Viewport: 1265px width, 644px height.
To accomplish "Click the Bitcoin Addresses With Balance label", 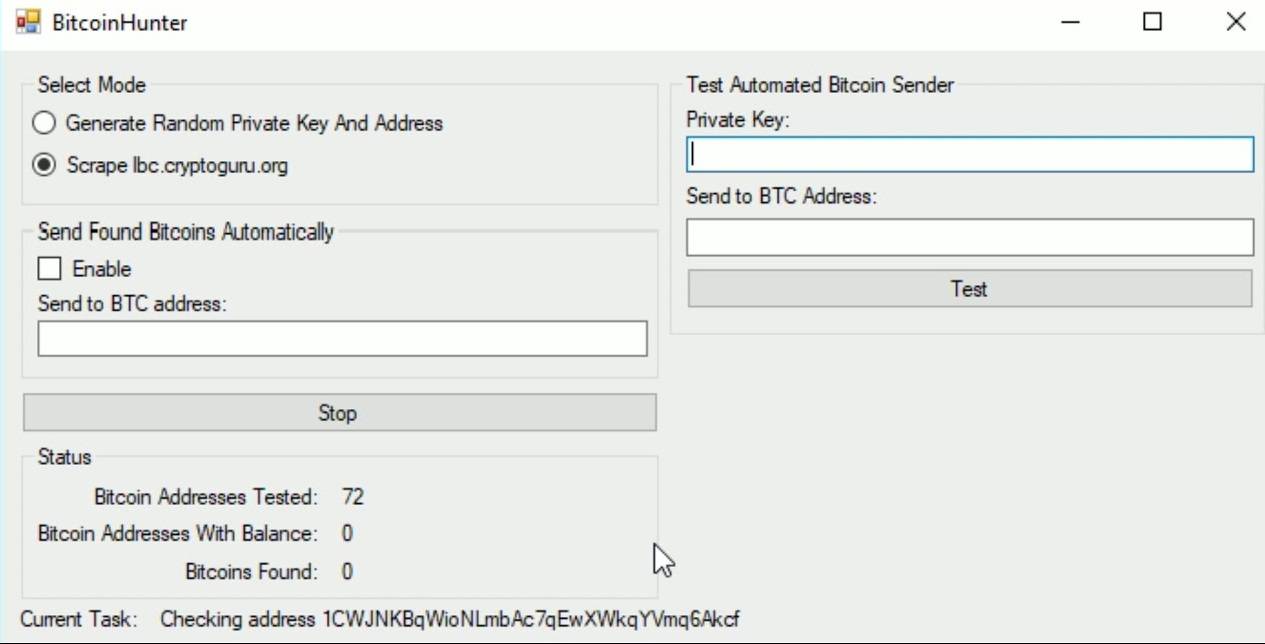I will click(x=177, y=534).
